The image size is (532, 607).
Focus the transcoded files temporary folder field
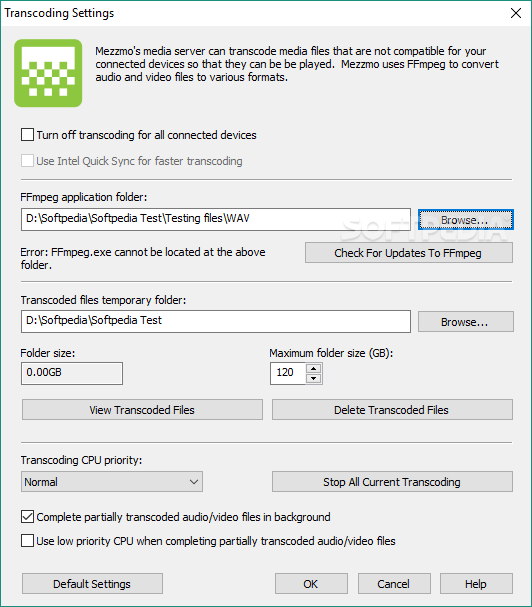tap(216, 321)
